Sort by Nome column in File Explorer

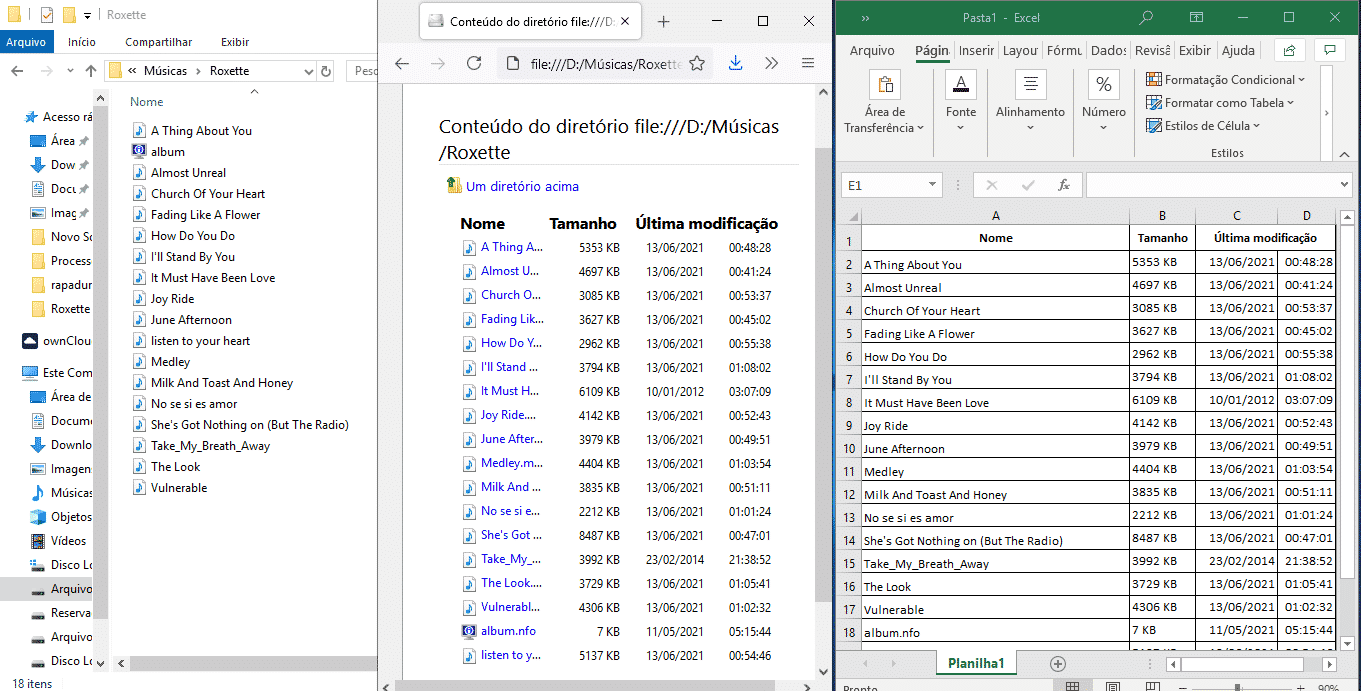click(146, 102)
